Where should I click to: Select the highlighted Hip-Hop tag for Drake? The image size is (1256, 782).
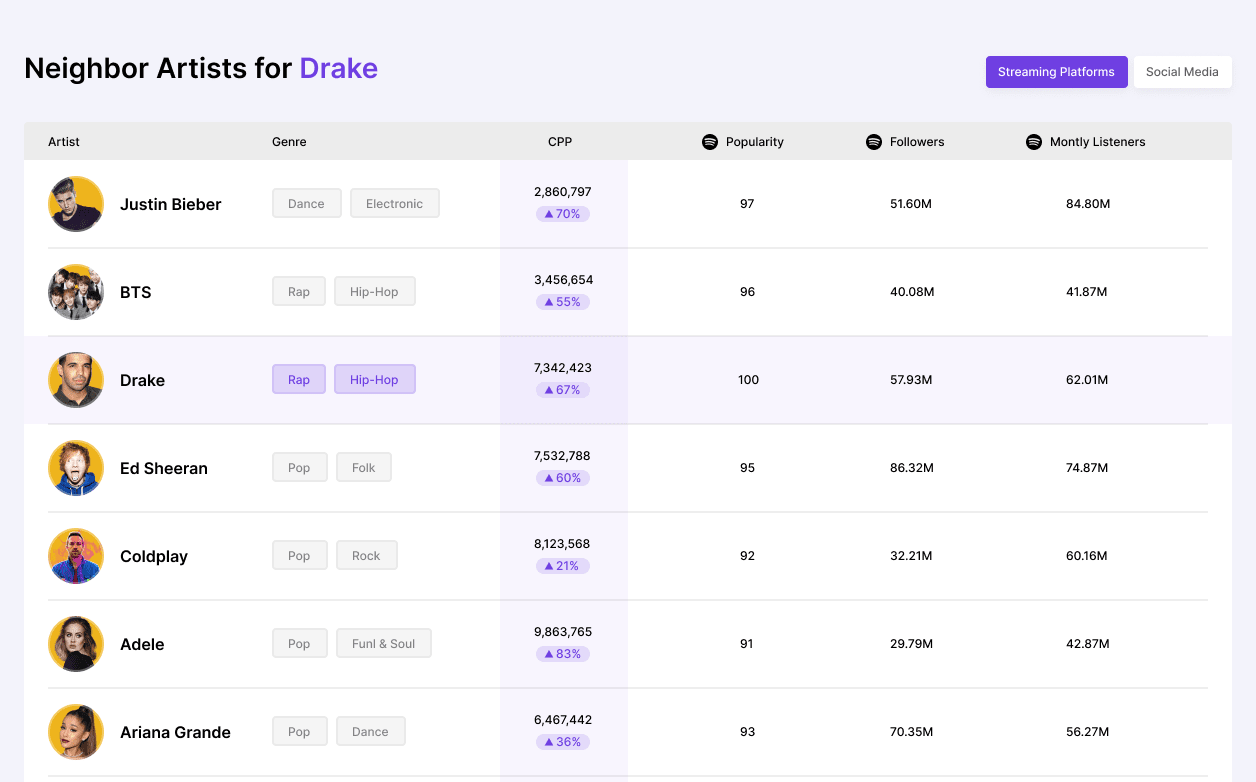coord(374,380)
